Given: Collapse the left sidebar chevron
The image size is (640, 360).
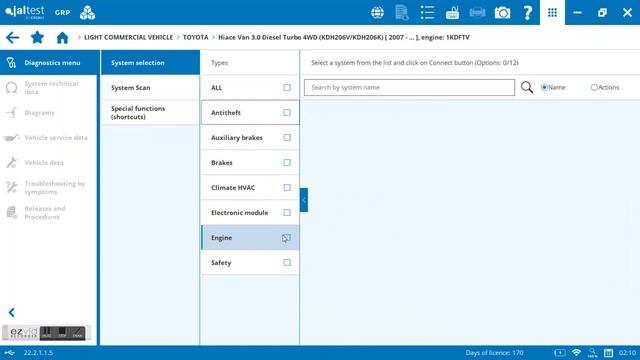Looking at the screenshot, I should (11, 313).
